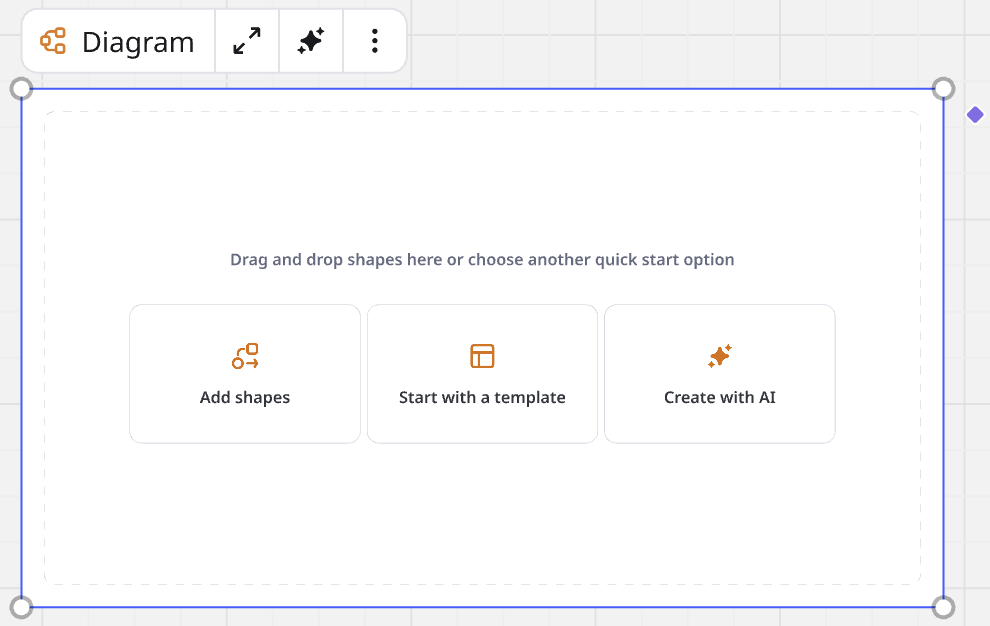Click the orange sparkle icon above Create with AI
The height and width of the screenshot is (626, 990).
tap(719, 356)
